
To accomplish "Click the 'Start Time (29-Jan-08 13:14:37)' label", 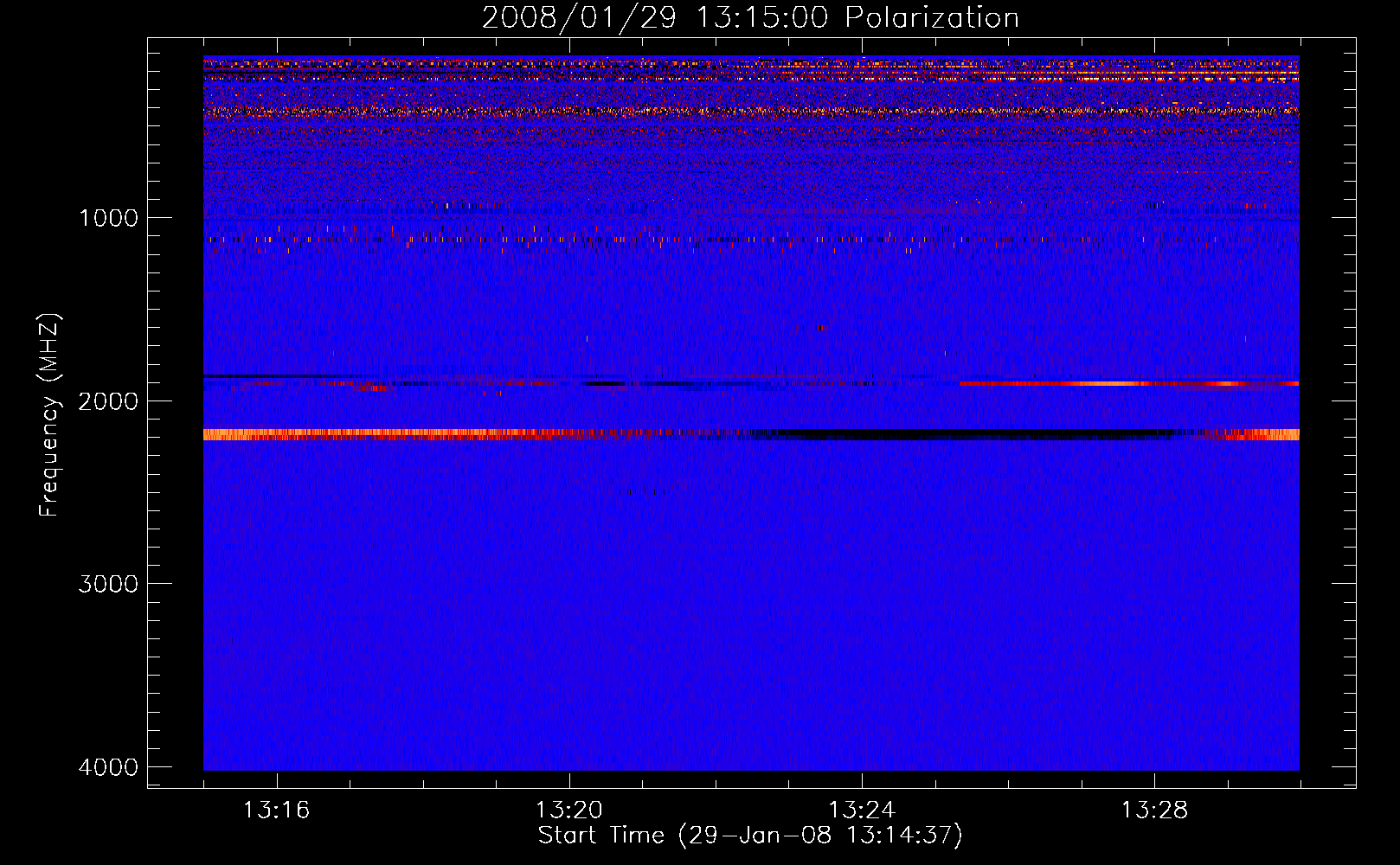I will (x=750, y=836).
